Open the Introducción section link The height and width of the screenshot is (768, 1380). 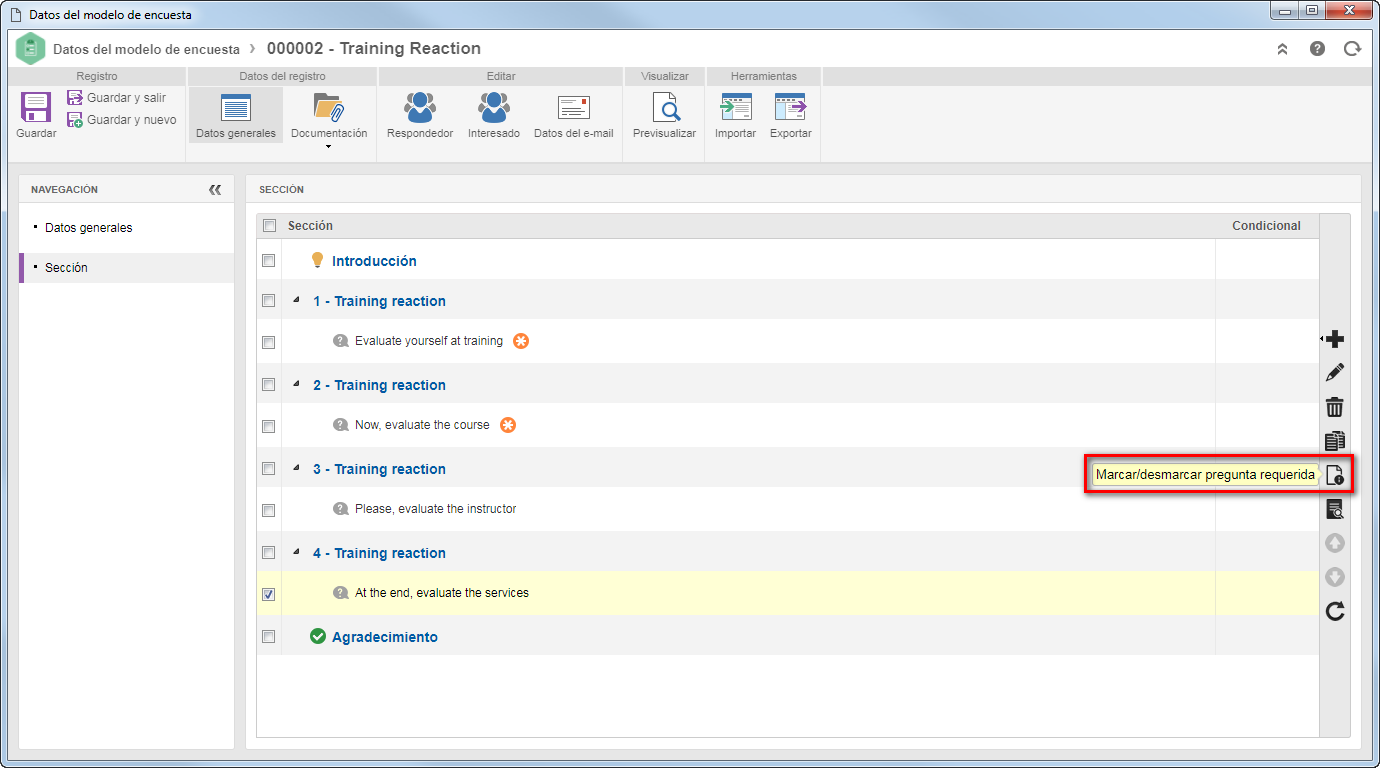point(374,261)
